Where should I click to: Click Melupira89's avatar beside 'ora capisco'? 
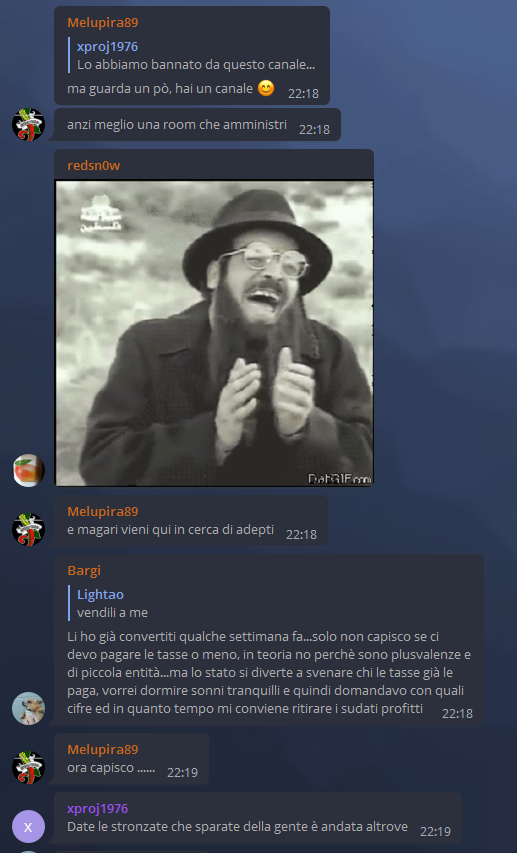click(28, 767)
